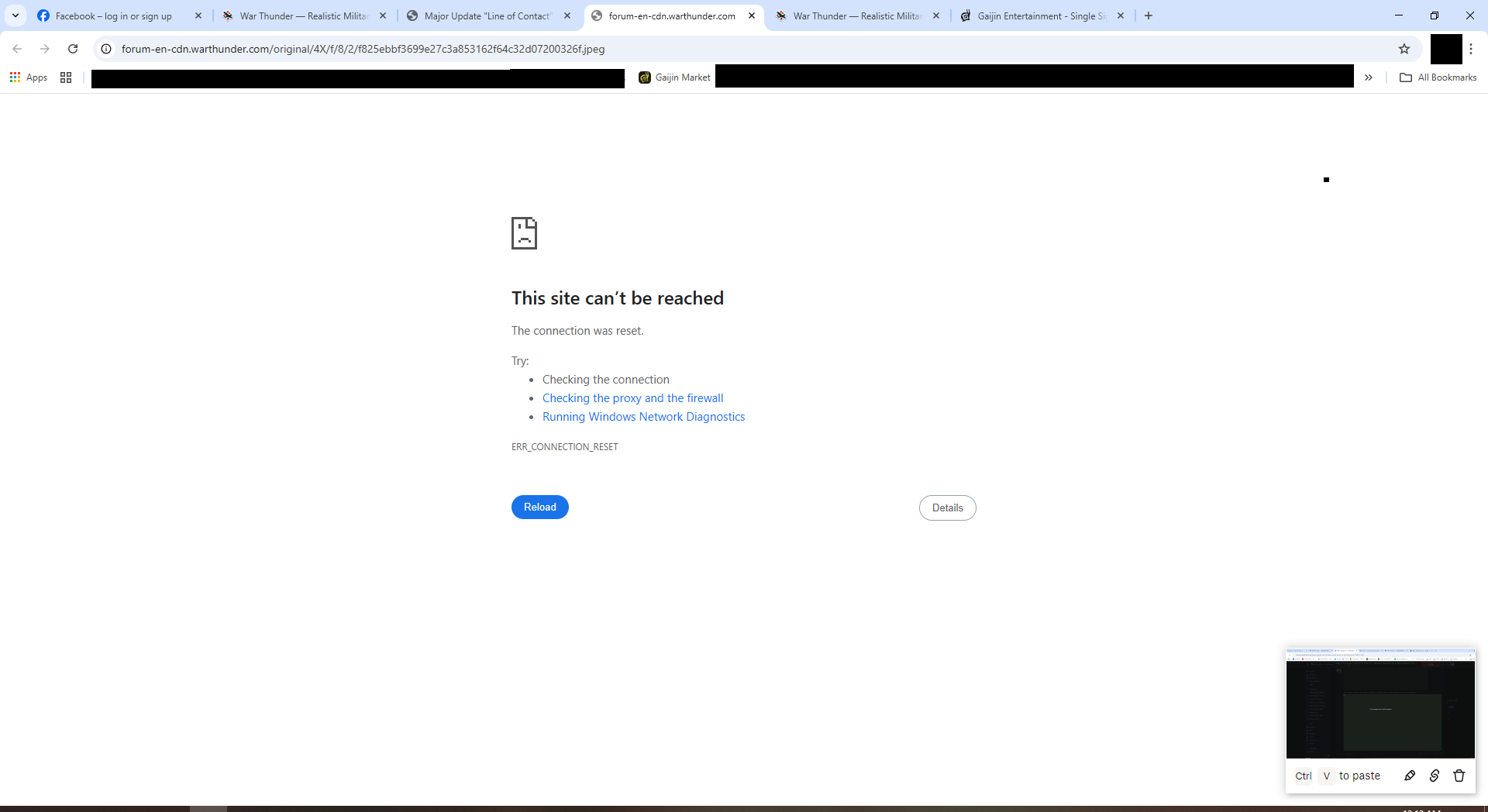Click the browser reload icon in toolbar
This screenshot has height=812, width=1488.
(73, 49)
